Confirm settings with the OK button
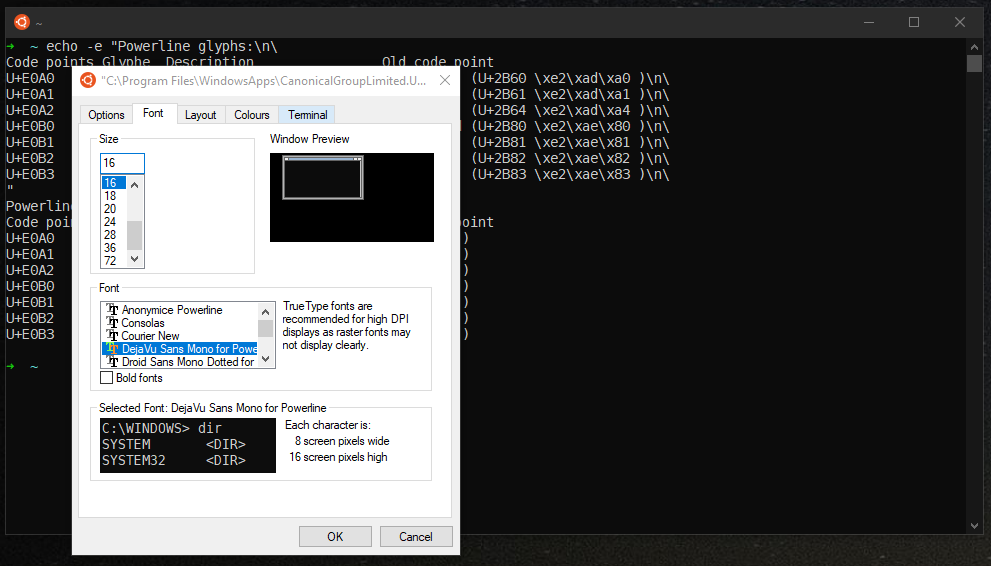 click(x=335, y=536)
